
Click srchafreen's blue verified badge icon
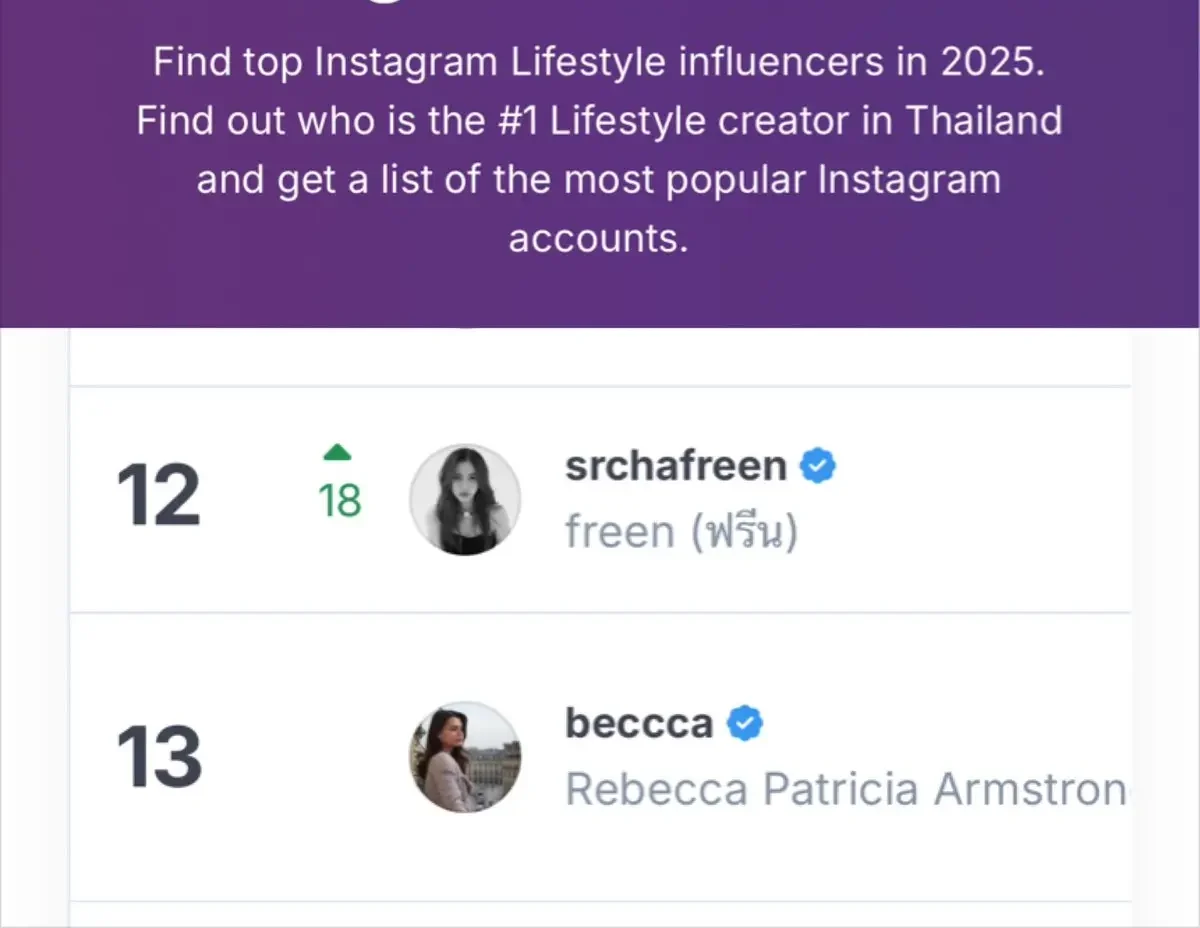pos(818,464)
